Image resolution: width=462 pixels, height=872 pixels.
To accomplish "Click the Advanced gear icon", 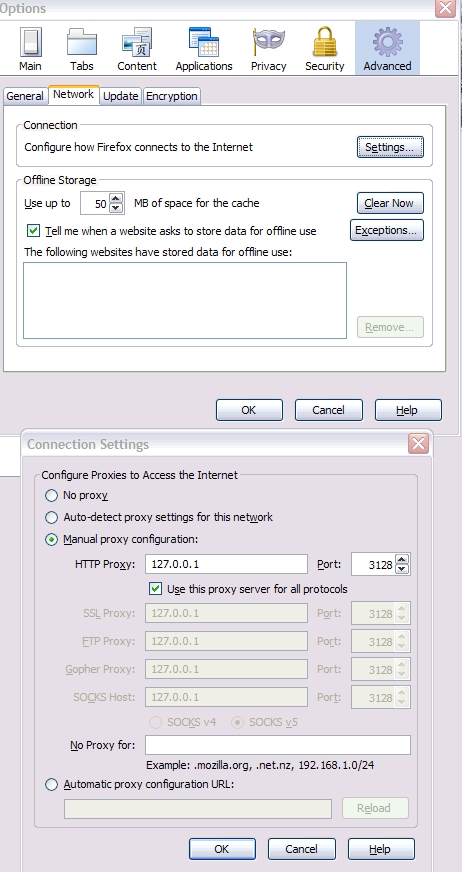I will point(387,42).
